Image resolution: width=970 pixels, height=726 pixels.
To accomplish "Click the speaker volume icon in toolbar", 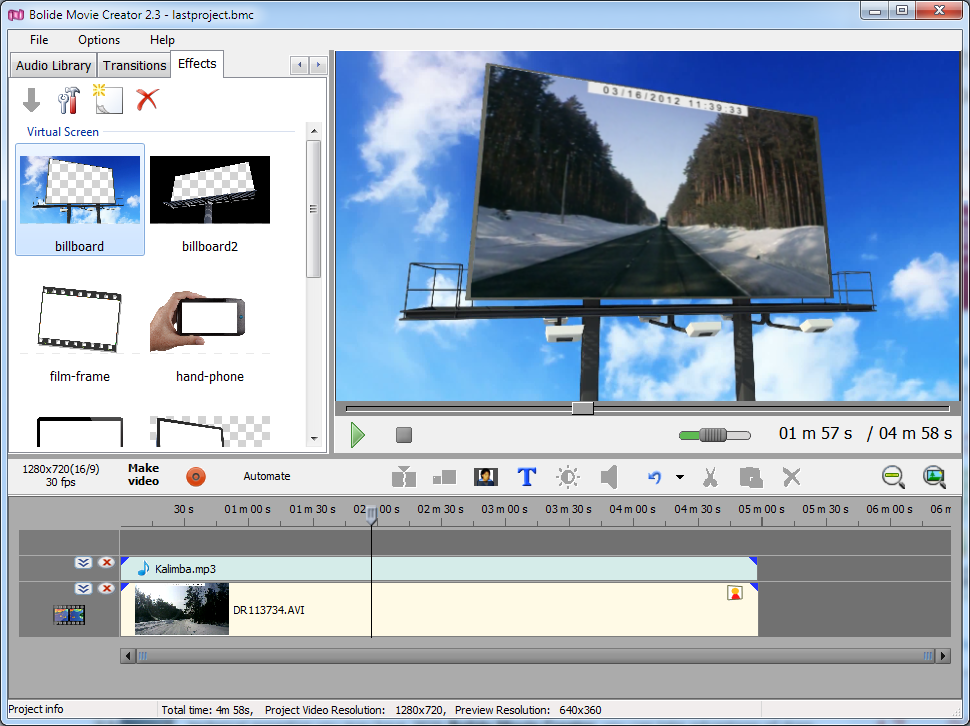I will tap(609, 477).
